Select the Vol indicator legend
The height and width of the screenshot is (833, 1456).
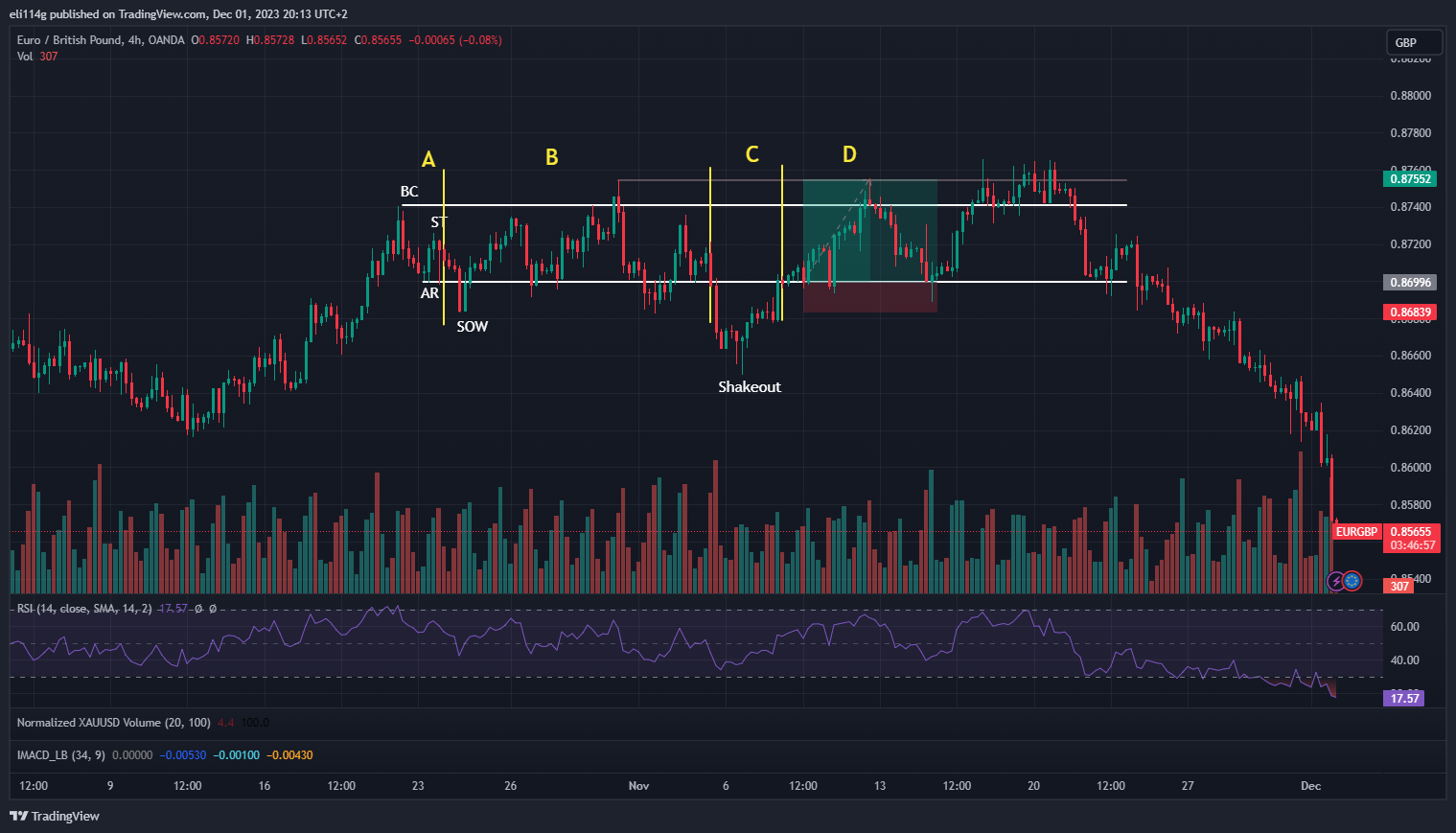(x=25, y=57)
